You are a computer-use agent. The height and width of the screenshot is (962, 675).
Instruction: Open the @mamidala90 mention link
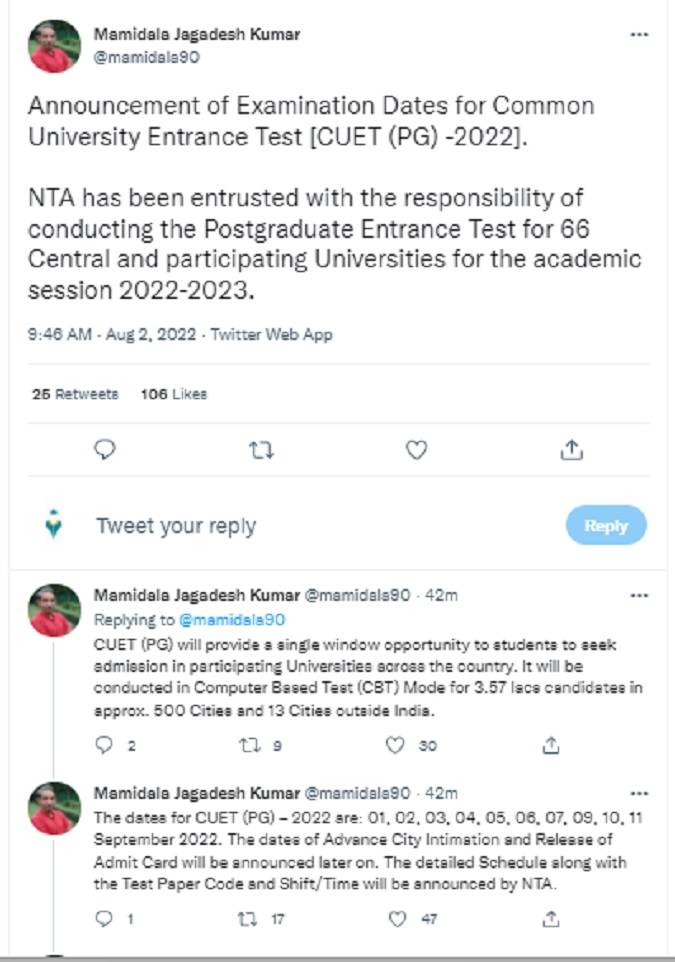click(x=232, y=620)
